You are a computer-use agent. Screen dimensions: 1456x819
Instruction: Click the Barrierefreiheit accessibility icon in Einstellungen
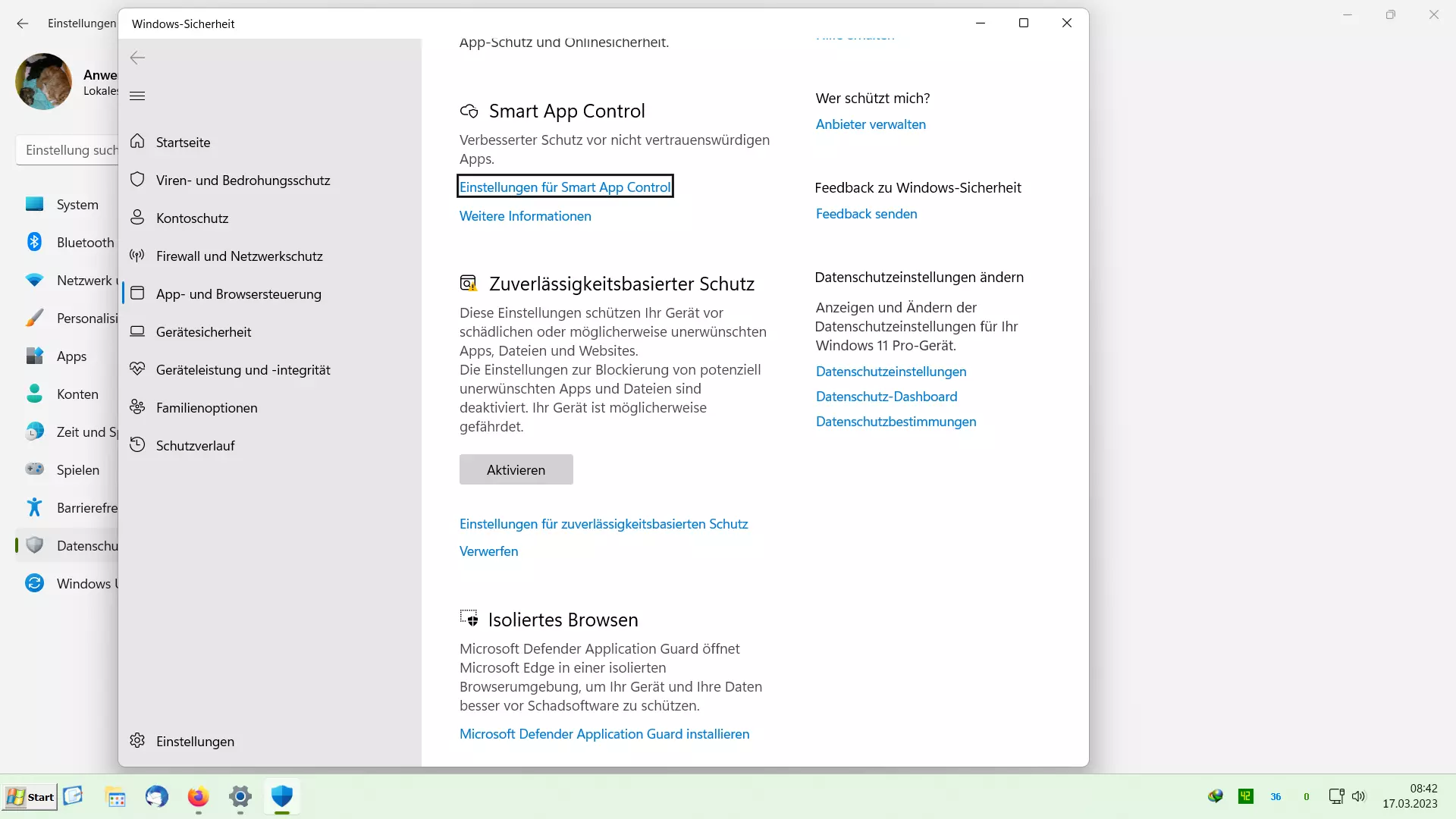click(x=34, y=507)
